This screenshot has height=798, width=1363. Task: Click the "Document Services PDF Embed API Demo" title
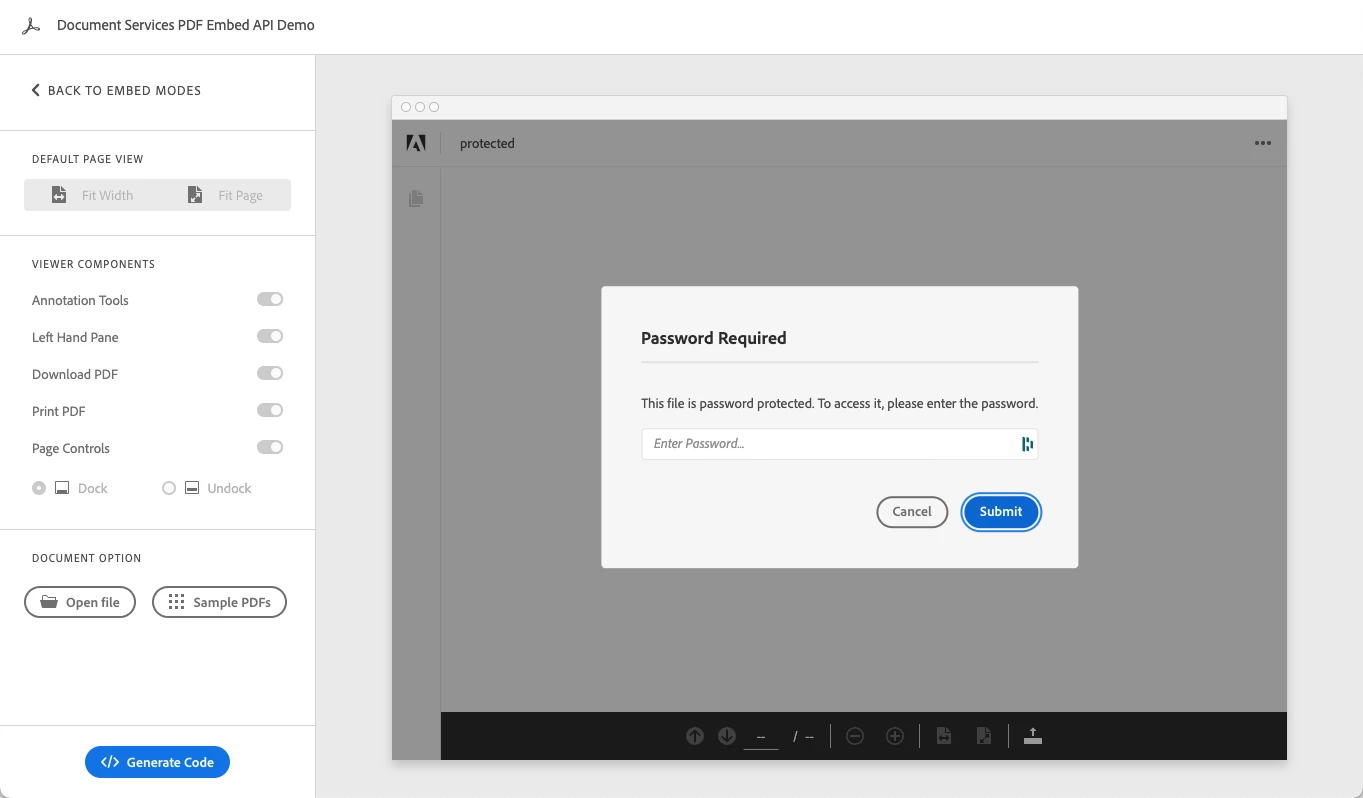(x=186, y=25)
